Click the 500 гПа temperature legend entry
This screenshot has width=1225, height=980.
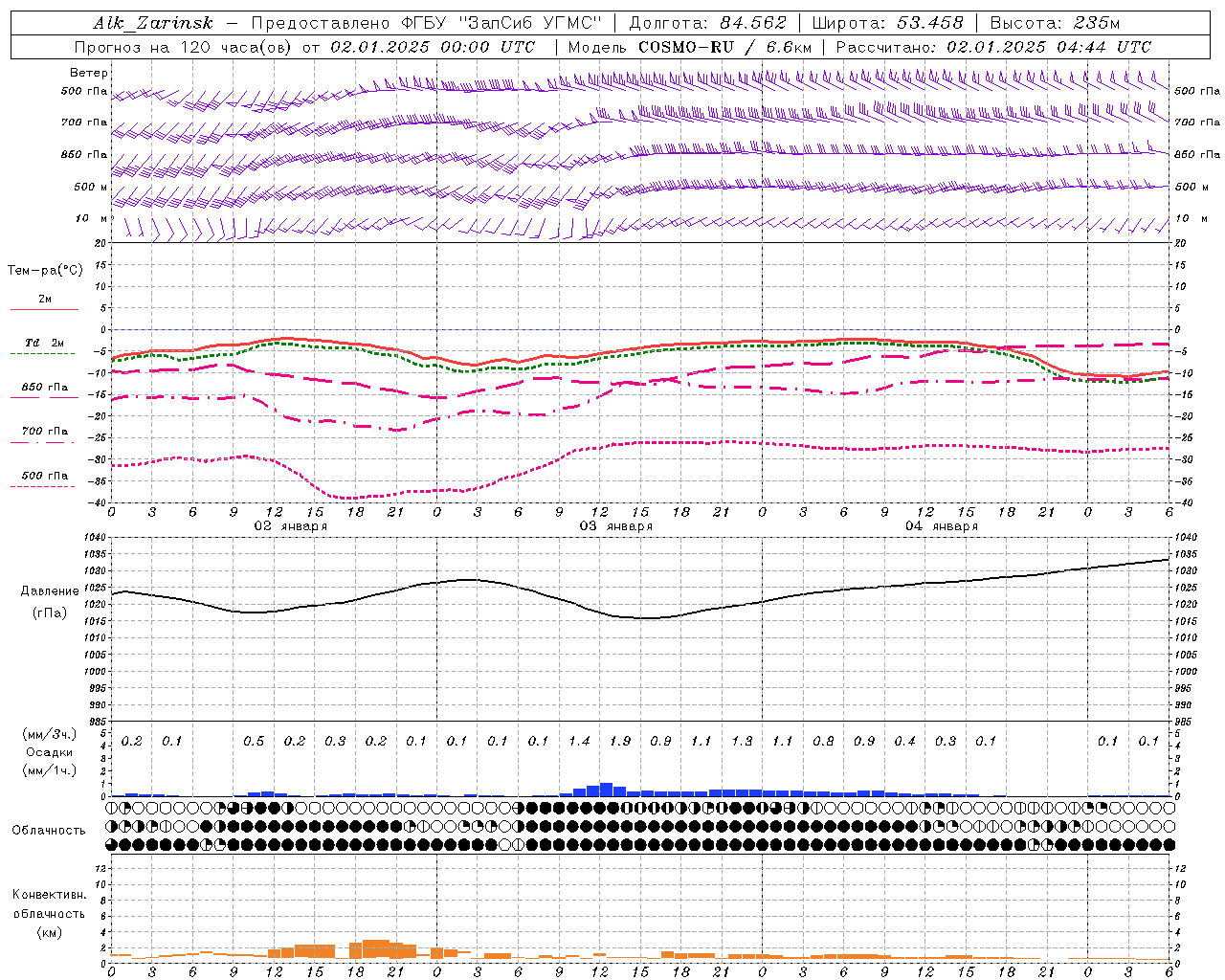pyautogui.click(x=44, y=476)
